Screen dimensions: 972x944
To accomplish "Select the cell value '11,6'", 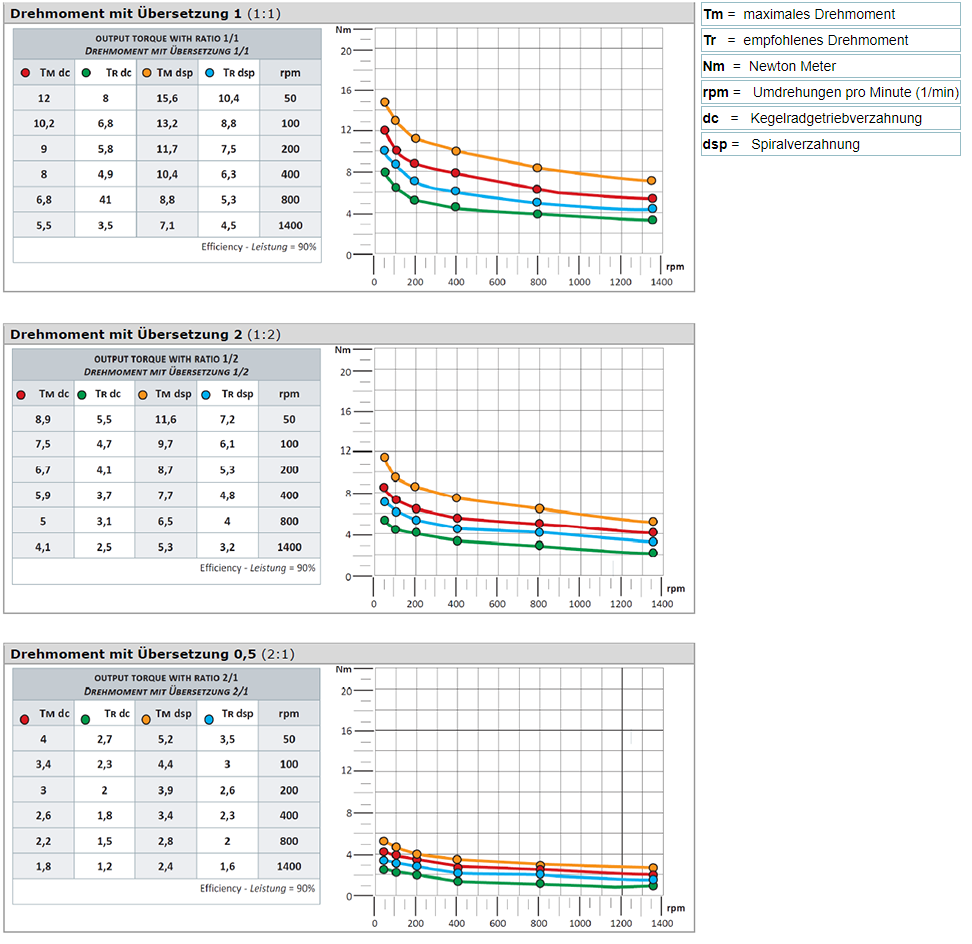I will point(166,420).
